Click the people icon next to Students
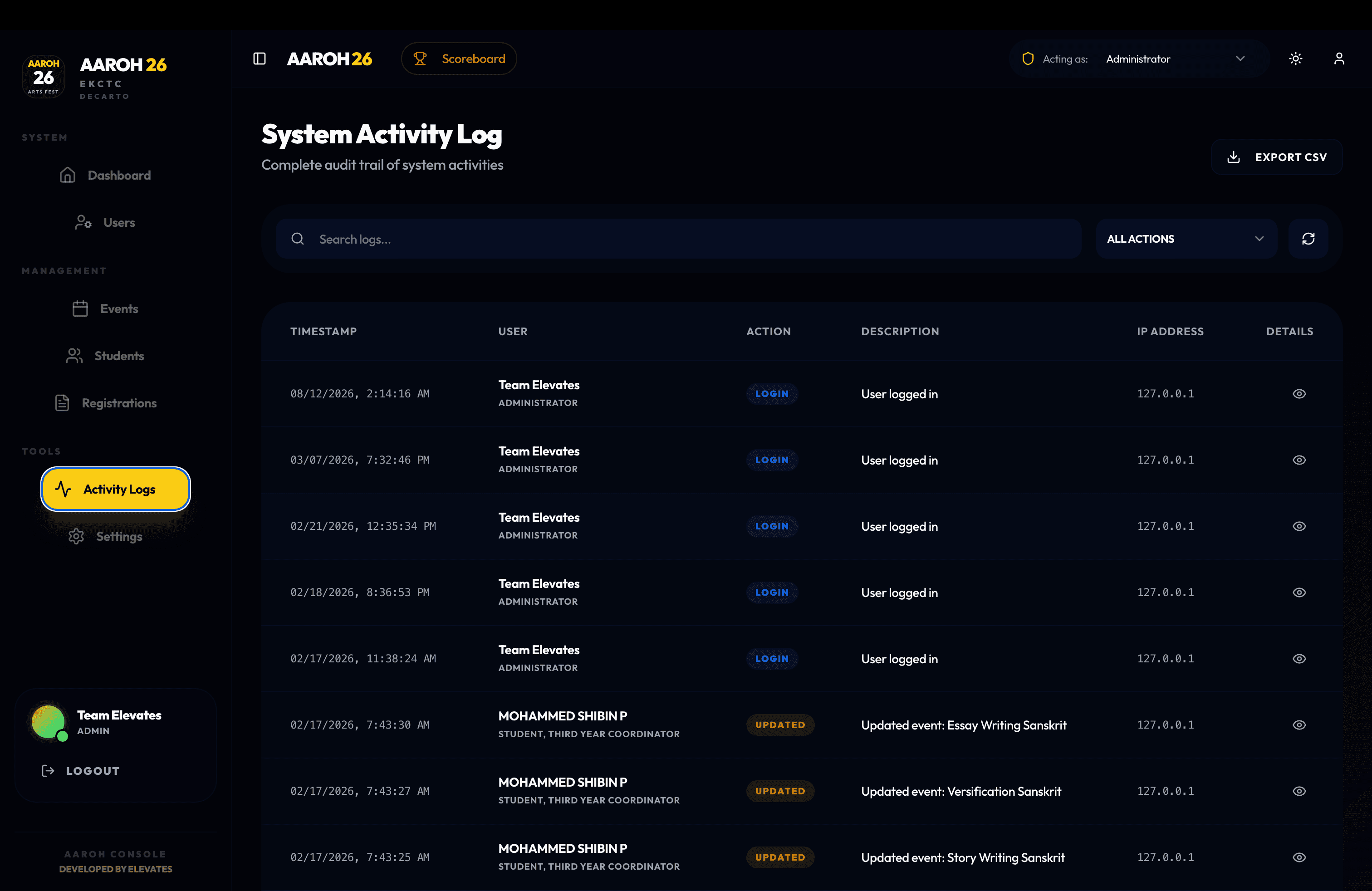 [x=74, y=356]
